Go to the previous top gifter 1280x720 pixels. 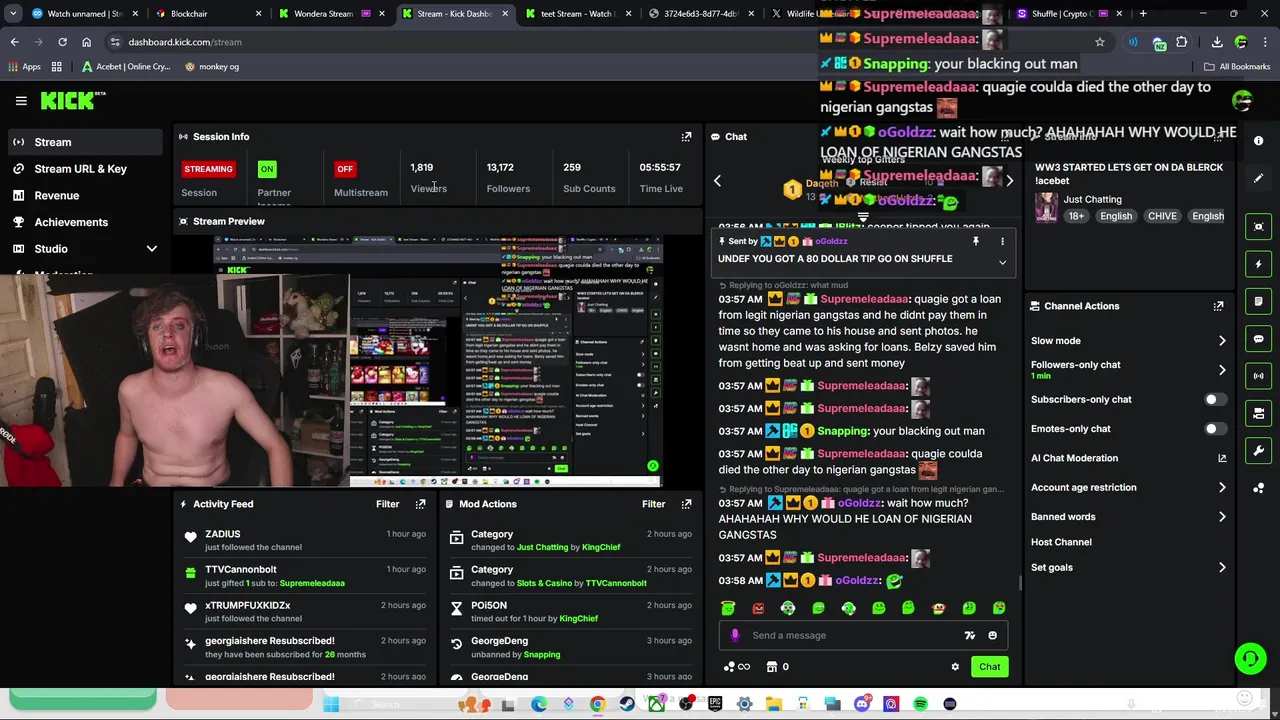click(717, 181)
